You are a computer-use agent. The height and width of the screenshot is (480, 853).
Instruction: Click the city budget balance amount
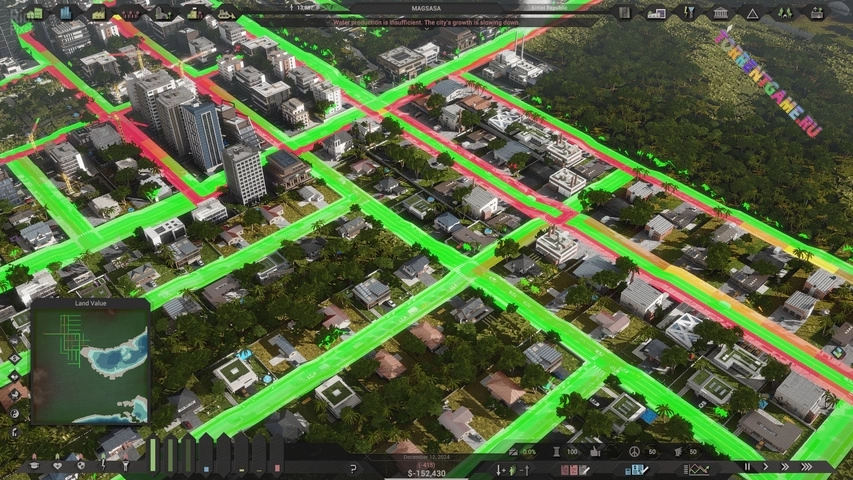(x=426, y=473)
